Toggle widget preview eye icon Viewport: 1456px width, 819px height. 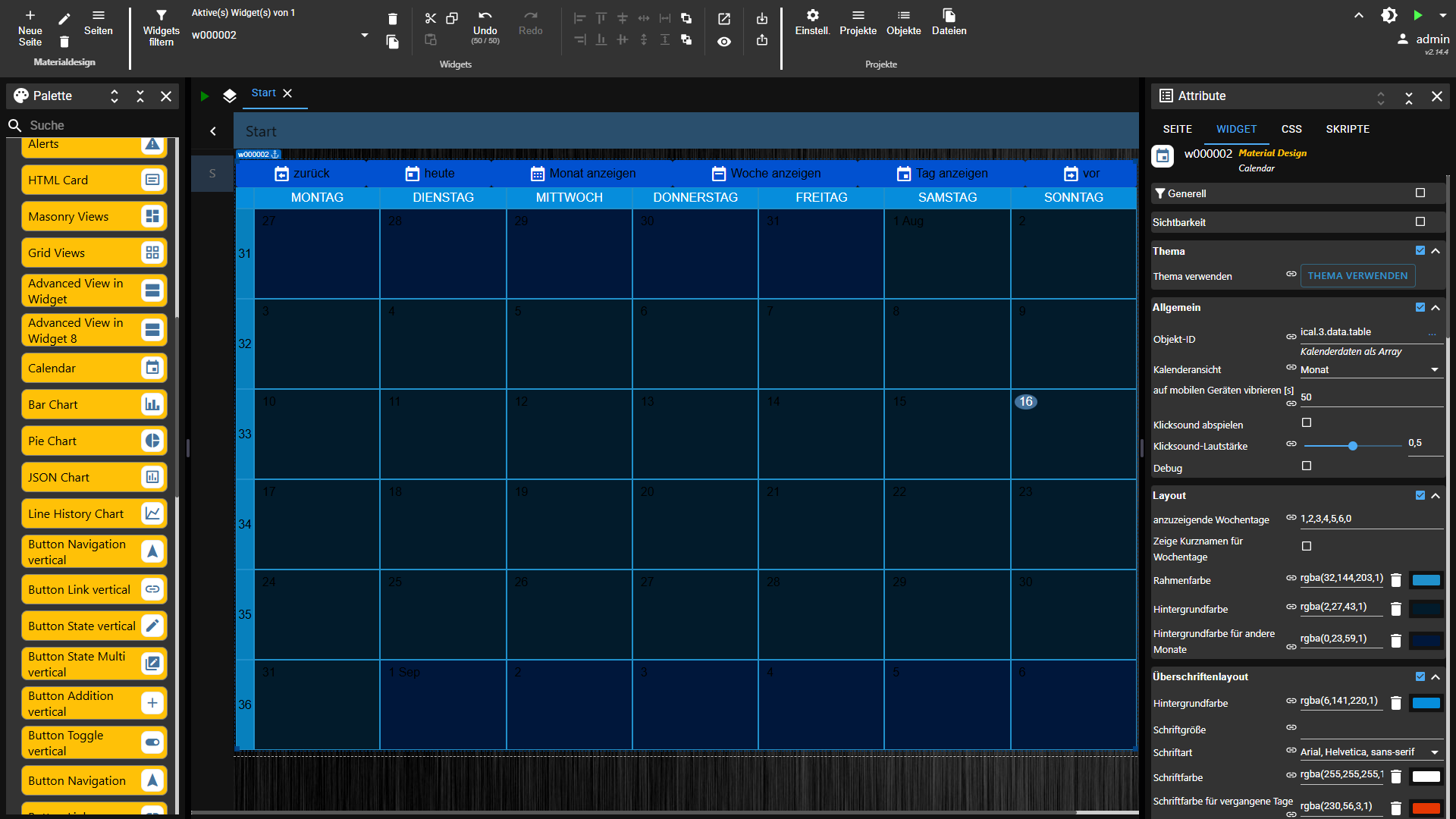pos(724,42)
